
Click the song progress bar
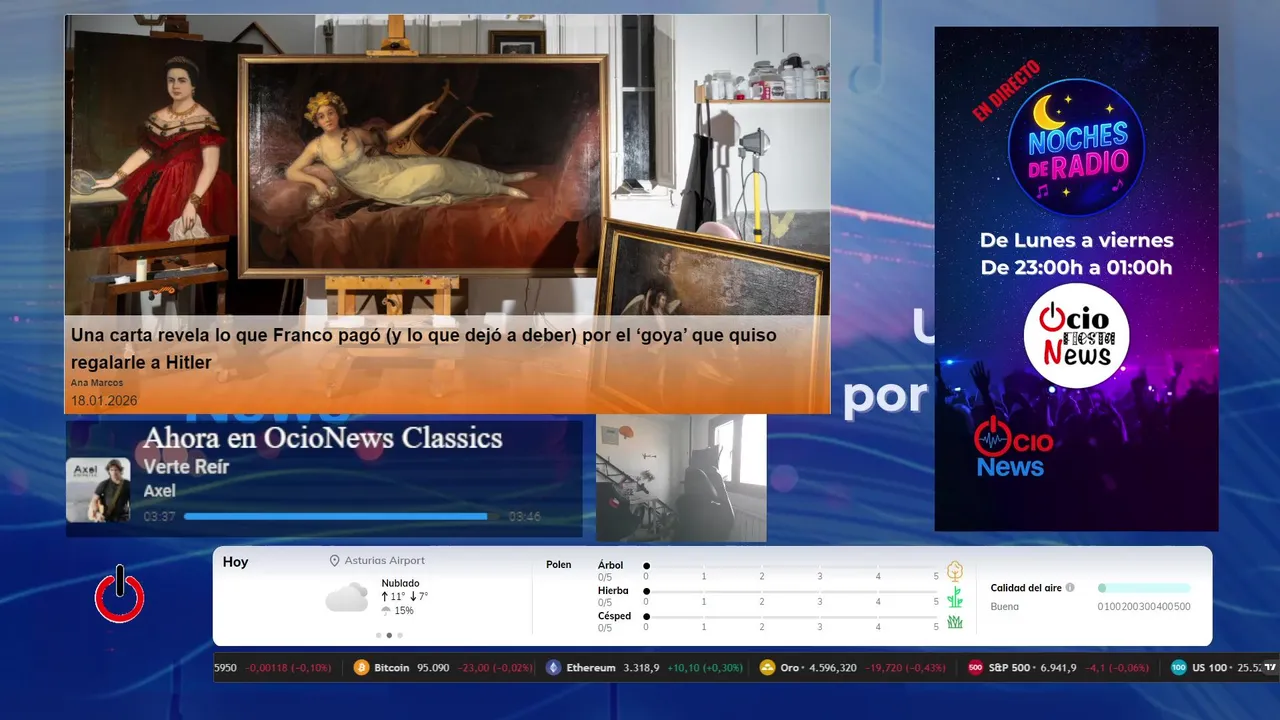click(x=342, y=517)
